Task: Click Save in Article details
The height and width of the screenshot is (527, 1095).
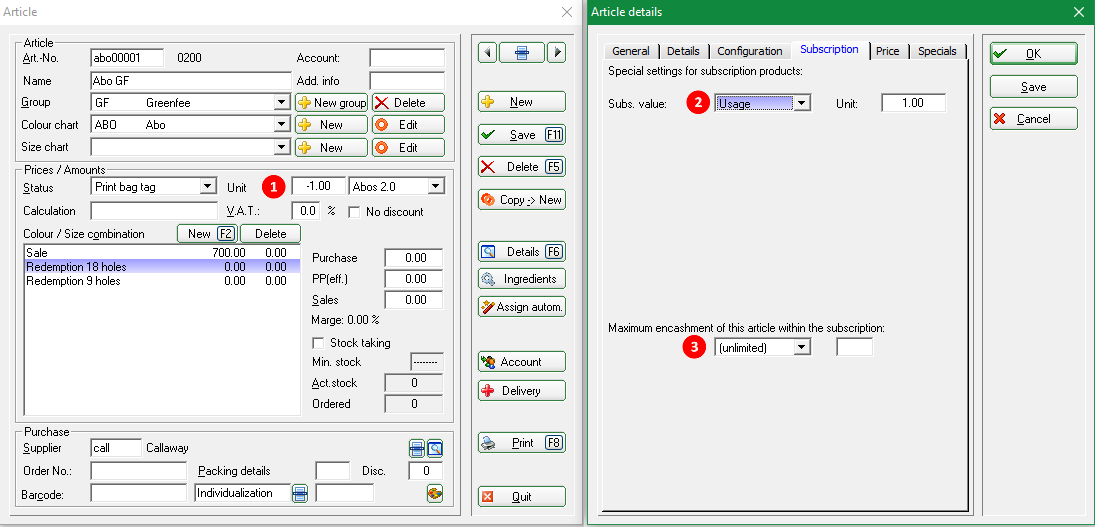Action: pyautogui.click(x=1034, y=87)
